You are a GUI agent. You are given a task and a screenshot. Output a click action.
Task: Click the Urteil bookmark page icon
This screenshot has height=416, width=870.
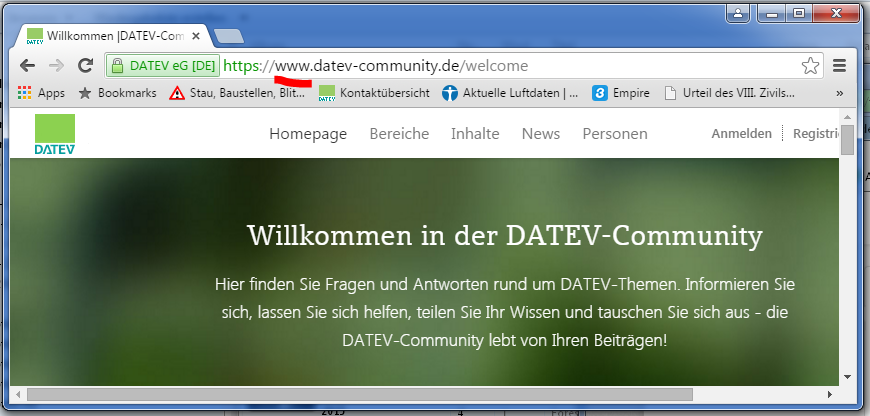point(670,93)
